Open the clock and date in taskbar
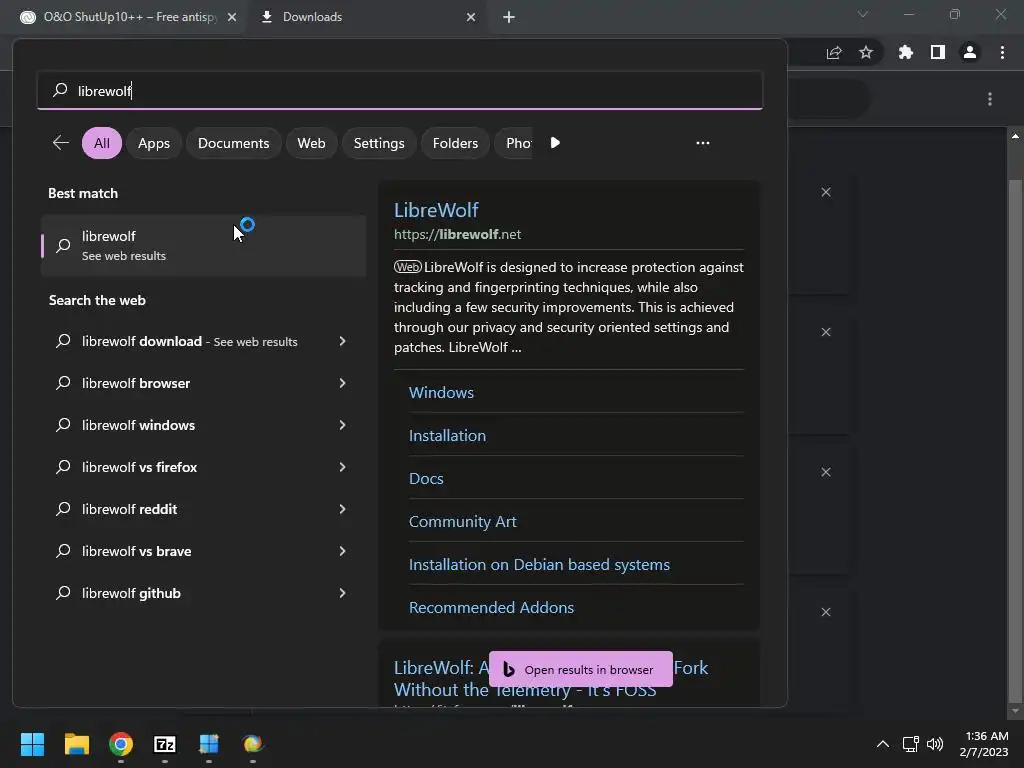This screenshot has width=1024, height=768. [x=984, y=744]
